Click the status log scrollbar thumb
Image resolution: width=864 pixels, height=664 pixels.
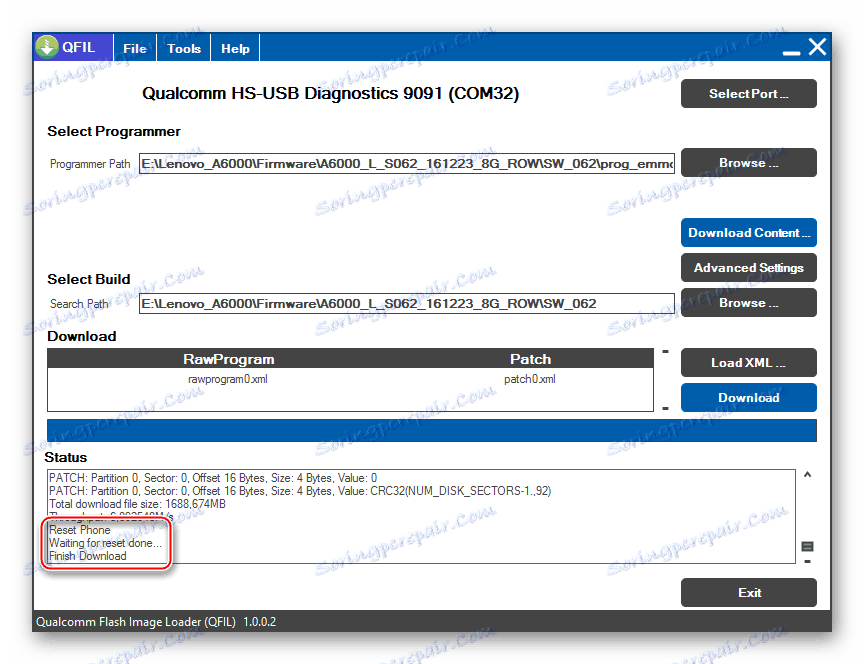pyautogui.click(x=807, y=546)
